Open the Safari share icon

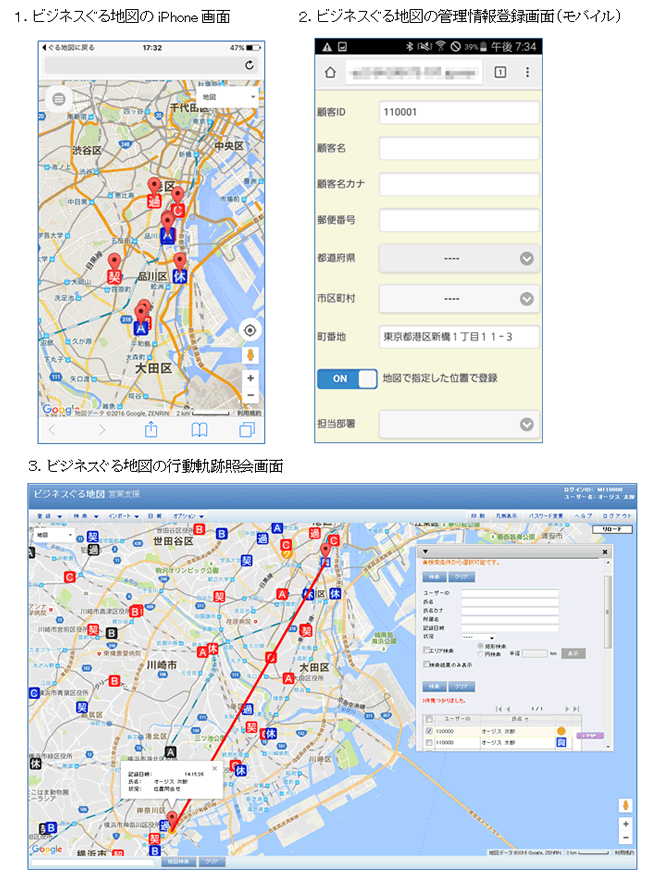pyautogui.click(x=151, y=430)
